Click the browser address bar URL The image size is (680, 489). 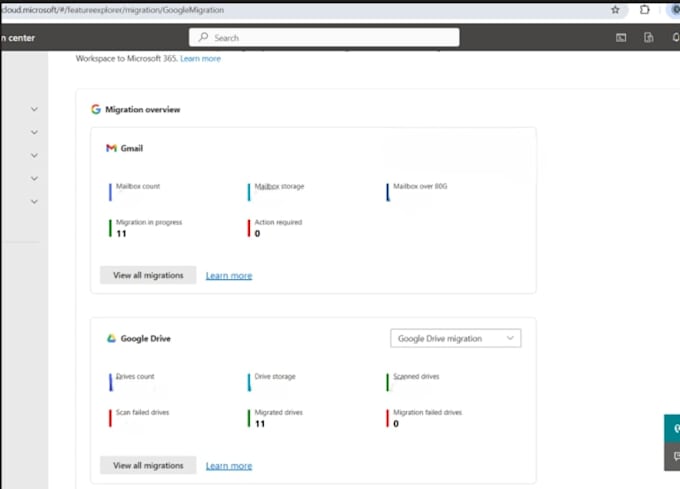tap(113, 10)
